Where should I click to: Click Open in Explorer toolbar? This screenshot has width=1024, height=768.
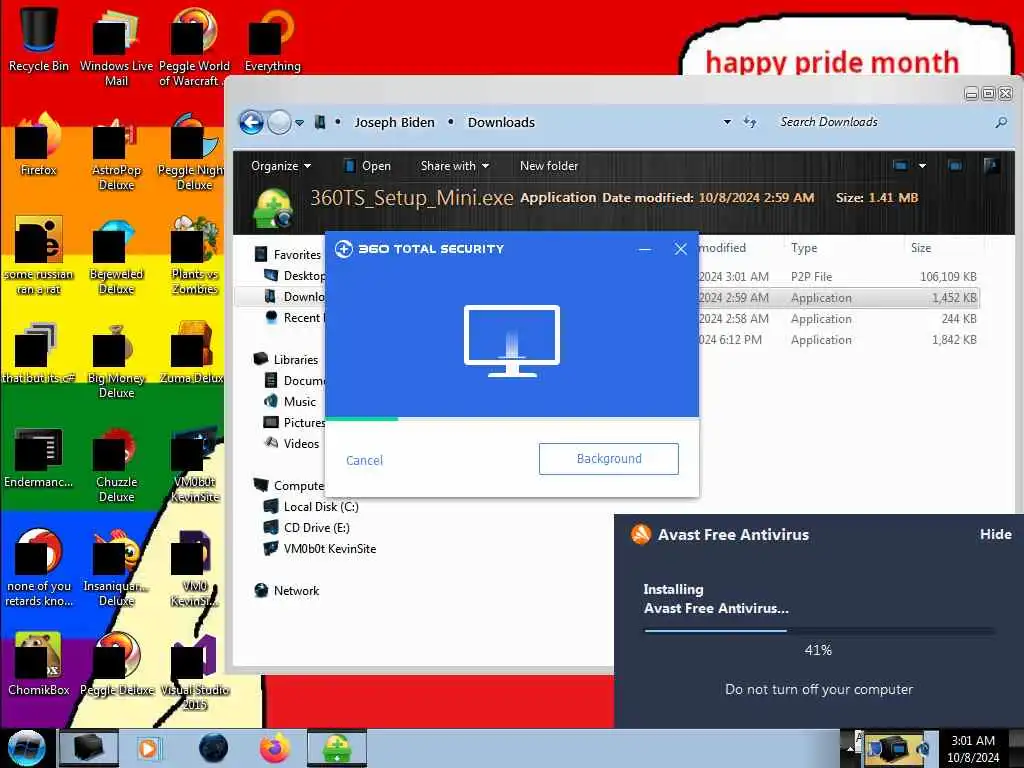(x=368, y=166)
